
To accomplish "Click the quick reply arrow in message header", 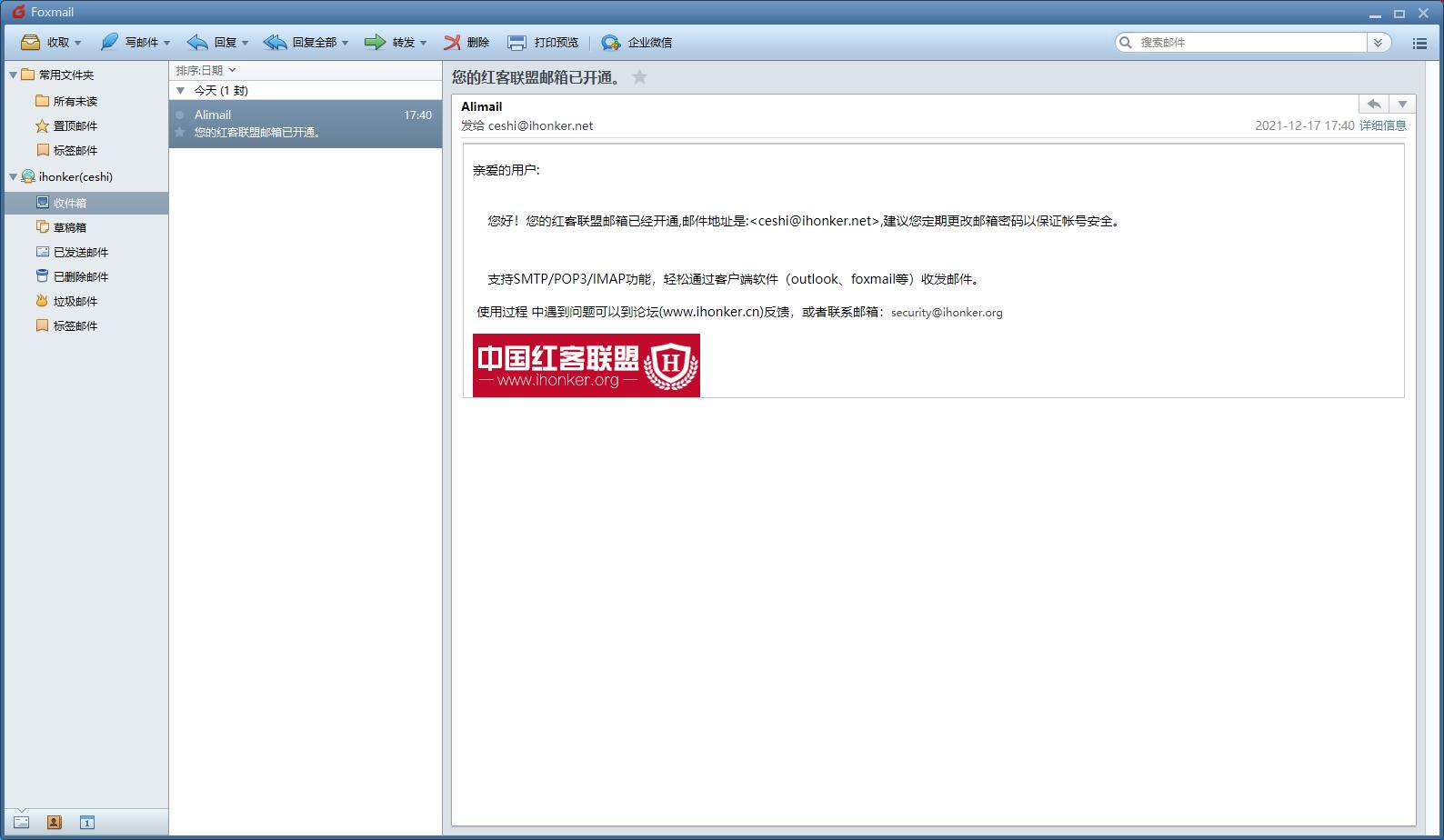I will [x=1374, y=104].
